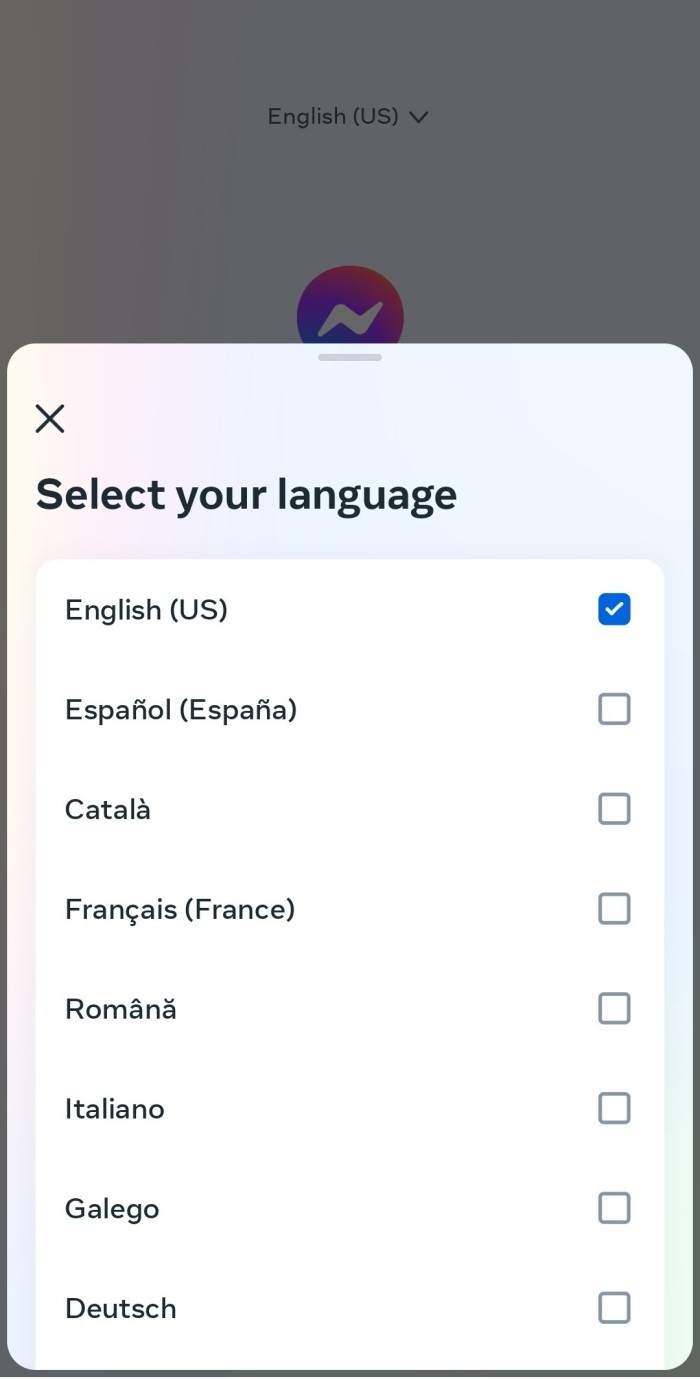Uncheck the English (US) checkbox
This screenshot has width=700, height=1379.
coord(614,609)
